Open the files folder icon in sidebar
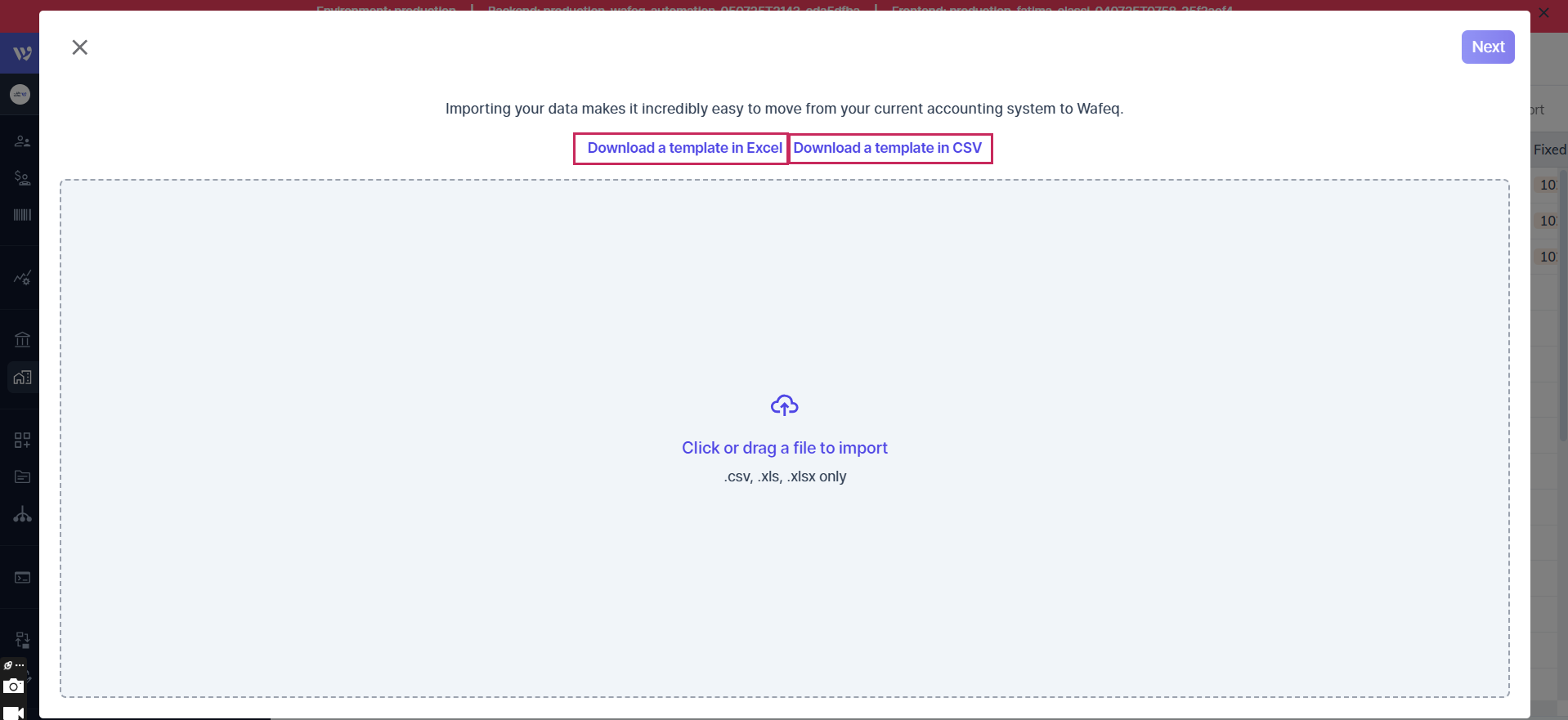Viewport: 1568px width, 720px height. (22, 476)
